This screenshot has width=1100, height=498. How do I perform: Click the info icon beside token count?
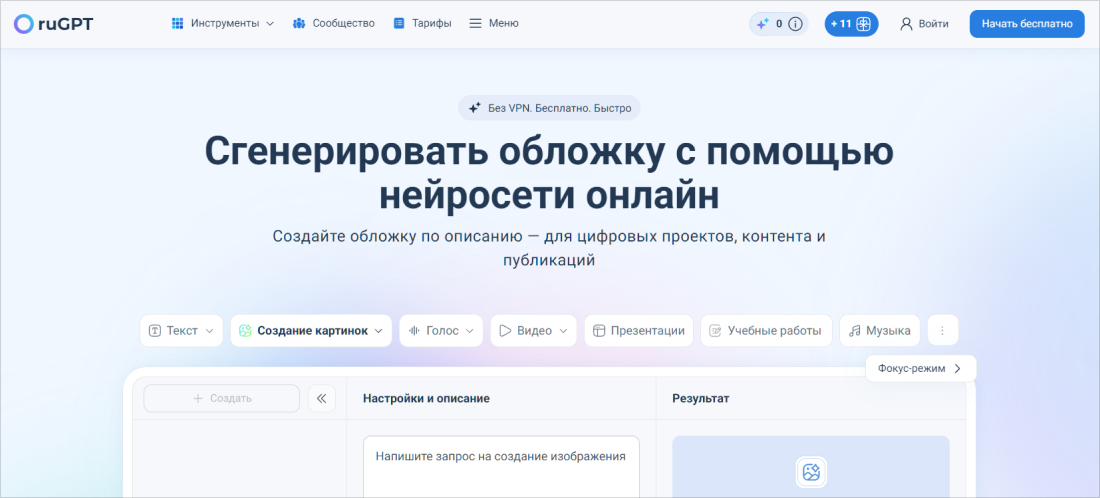(796, 24)
